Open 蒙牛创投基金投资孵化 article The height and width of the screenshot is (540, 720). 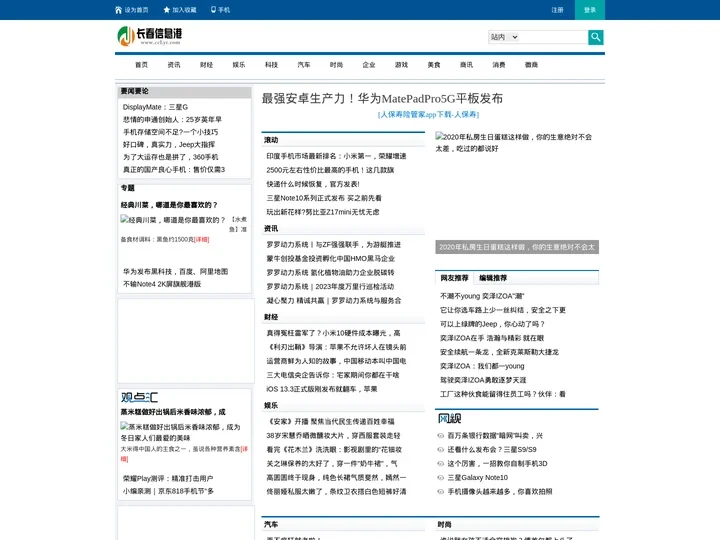(331, 259)
